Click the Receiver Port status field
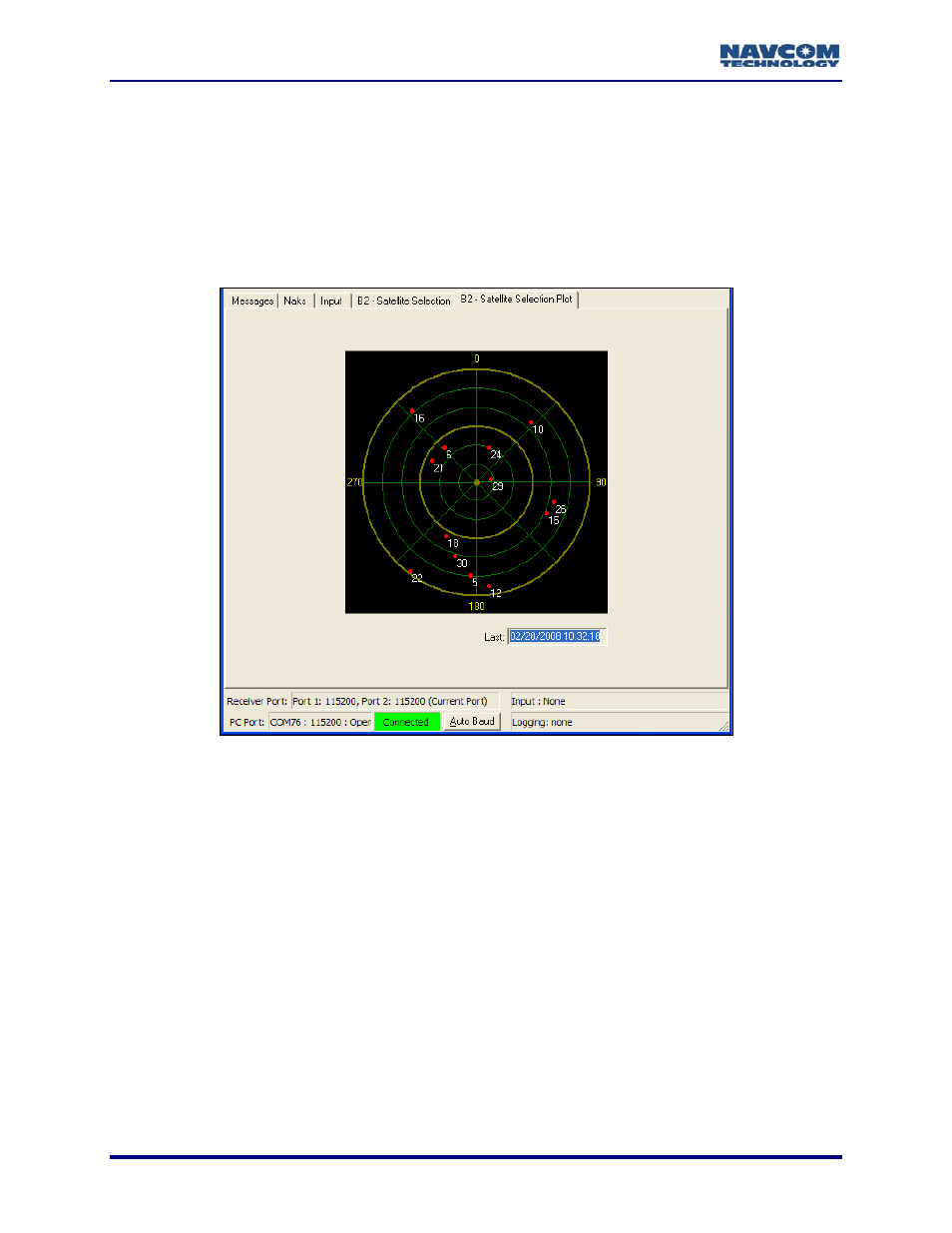952x1233 pixels. click(394, 701)
